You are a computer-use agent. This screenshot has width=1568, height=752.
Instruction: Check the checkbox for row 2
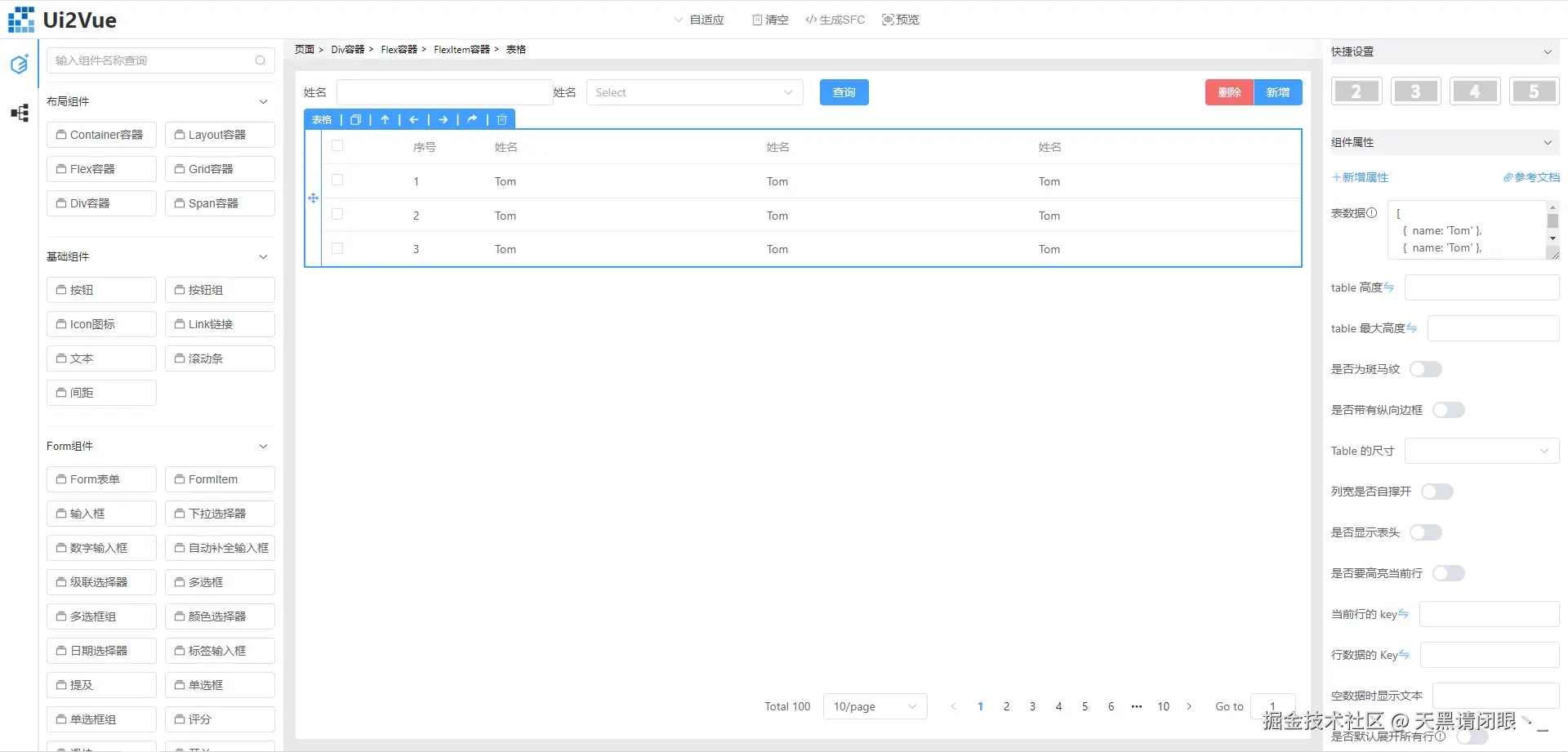tap(337, 215)
